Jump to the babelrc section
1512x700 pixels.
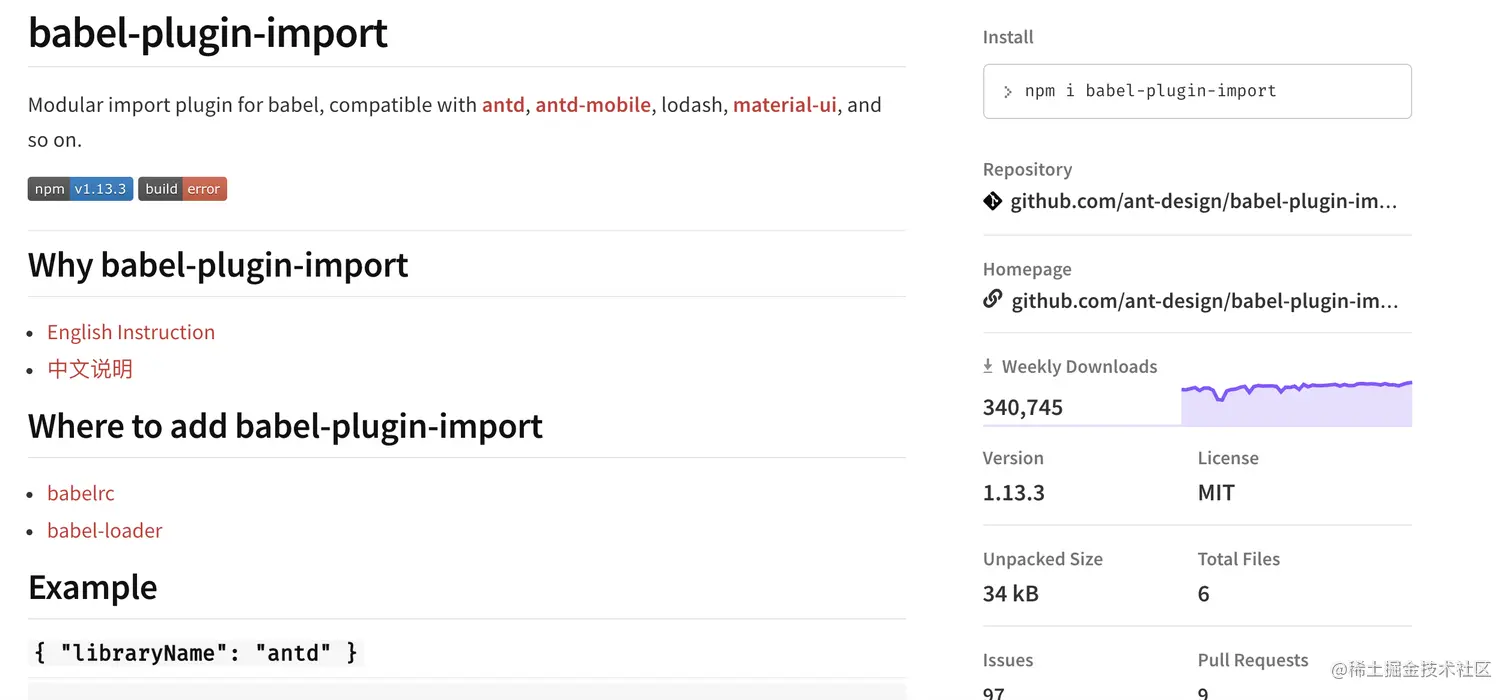coord(81,493)
